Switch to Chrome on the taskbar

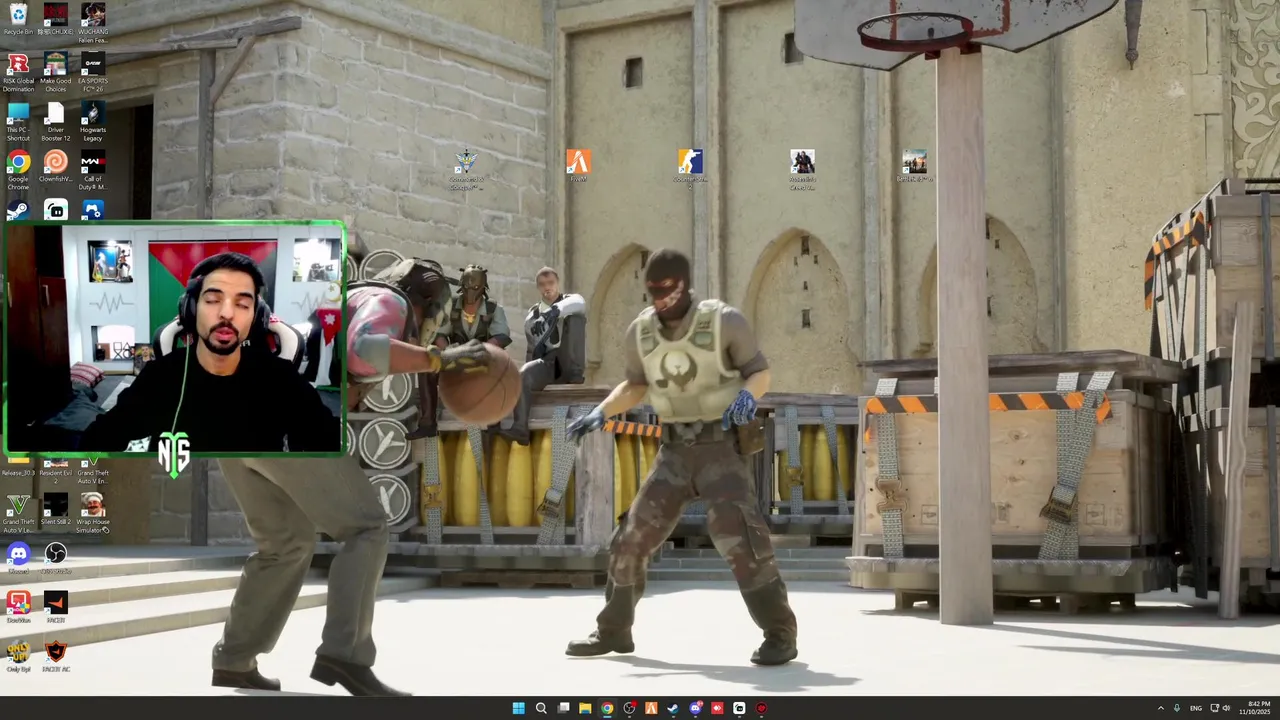tap(607, 708)
